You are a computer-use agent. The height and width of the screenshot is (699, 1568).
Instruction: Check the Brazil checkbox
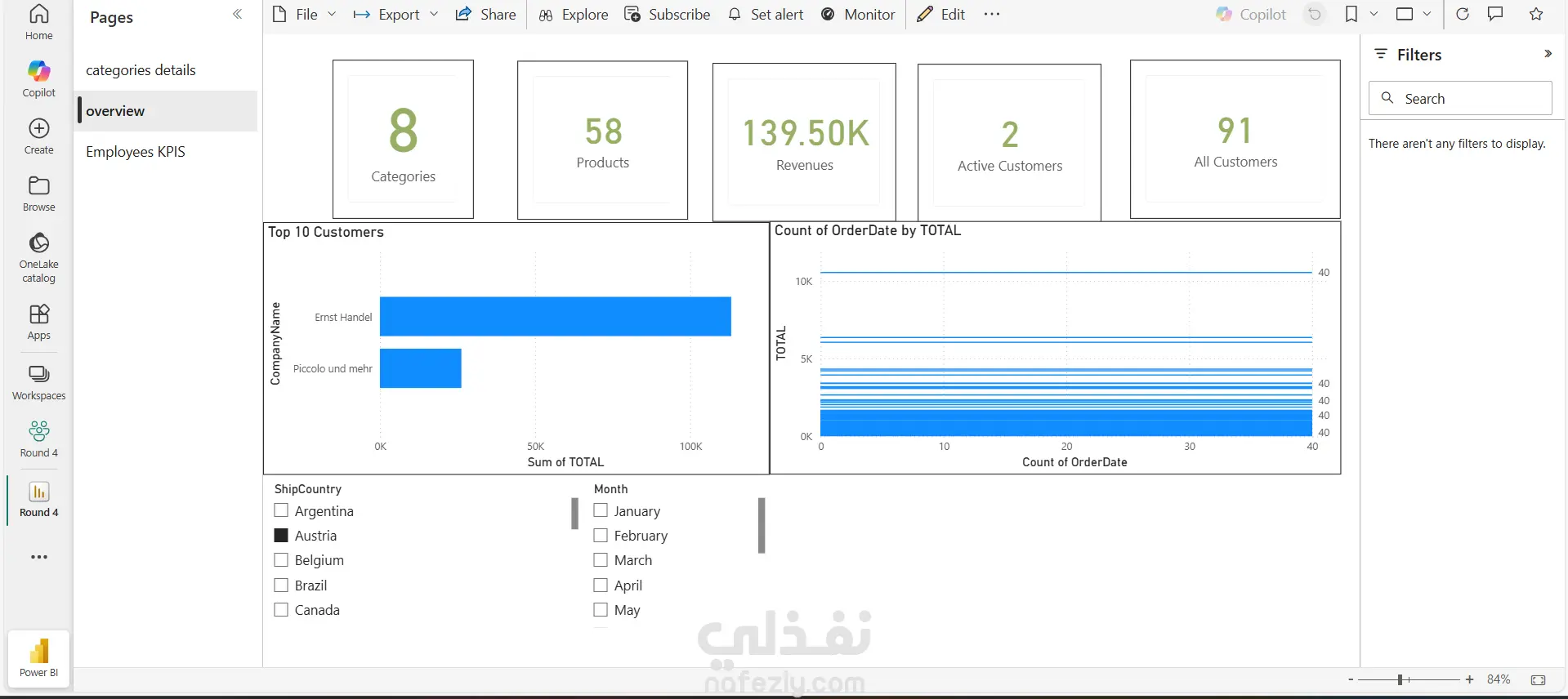pyautogui.click(x=281, y=585)
